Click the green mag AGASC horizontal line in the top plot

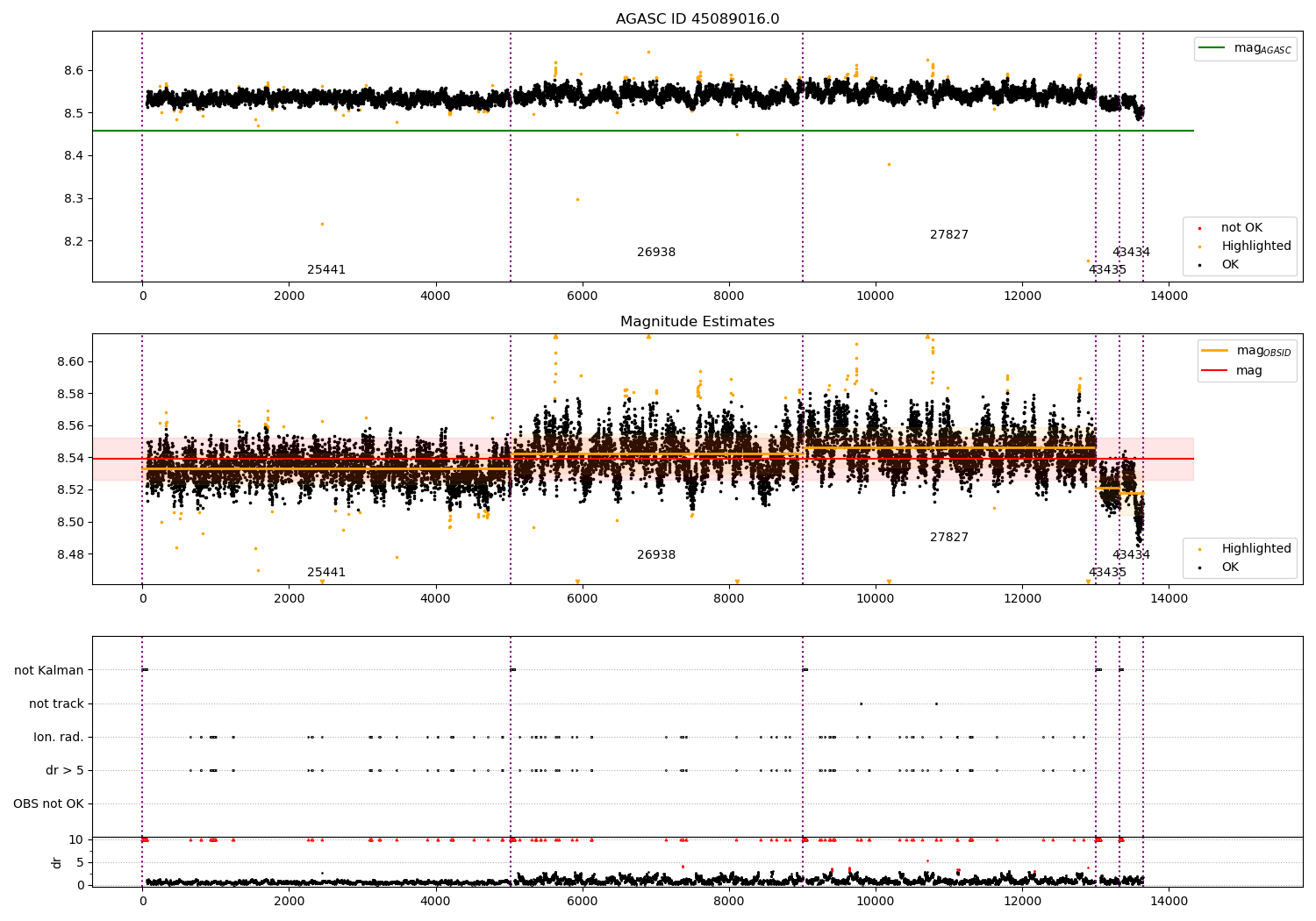[642, 131]
